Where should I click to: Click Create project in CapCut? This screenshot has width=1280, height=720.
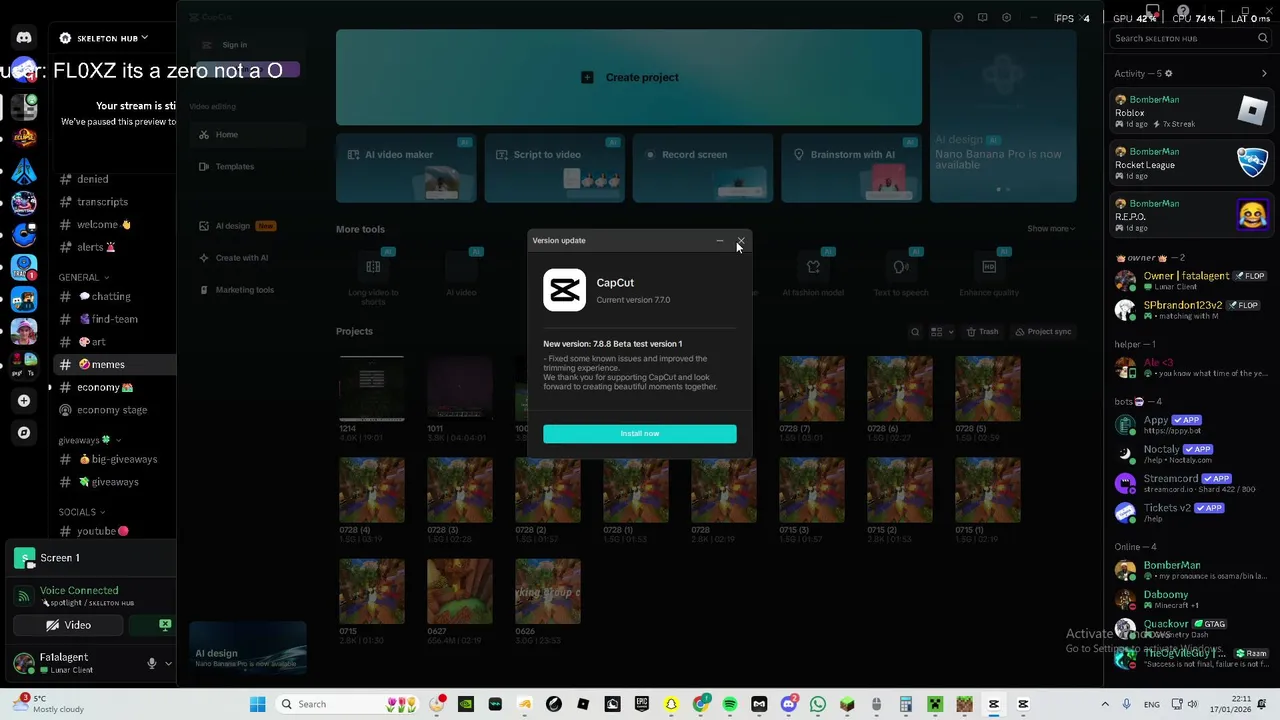[x=629, y=77]
